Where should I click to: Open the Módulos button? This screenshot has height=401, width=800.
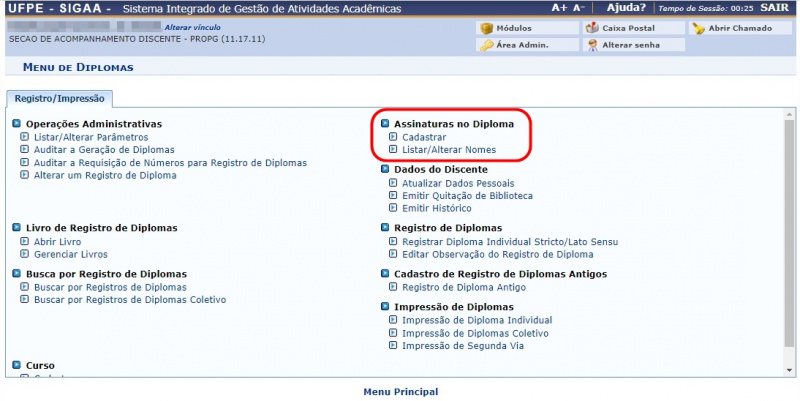click(527, 28)
